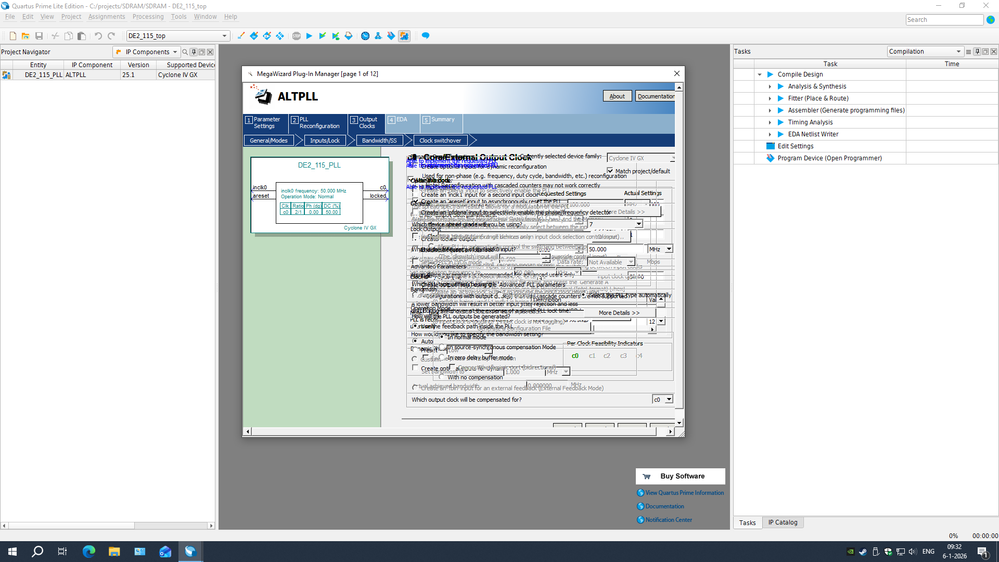999x562 pixels.
Task: Open Microsoft Edge from the taskbar
Action: (x=89, y=551)
